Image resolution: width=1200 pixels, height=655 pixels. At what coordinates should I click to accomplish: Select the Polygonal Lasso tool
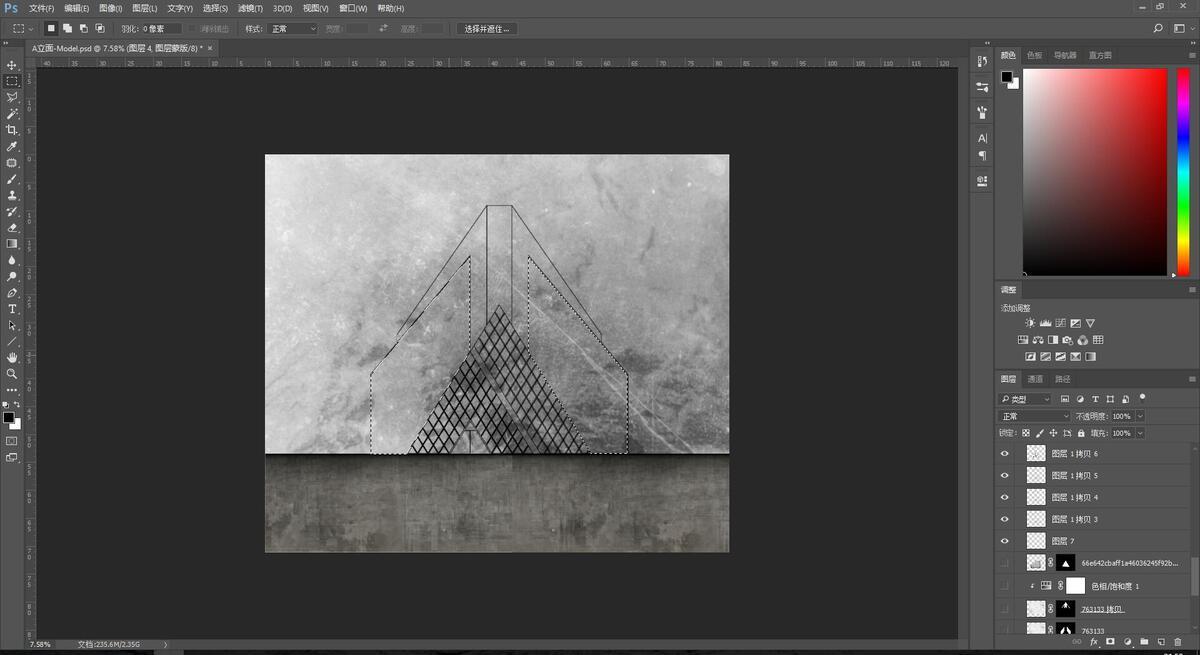(12, 97)
